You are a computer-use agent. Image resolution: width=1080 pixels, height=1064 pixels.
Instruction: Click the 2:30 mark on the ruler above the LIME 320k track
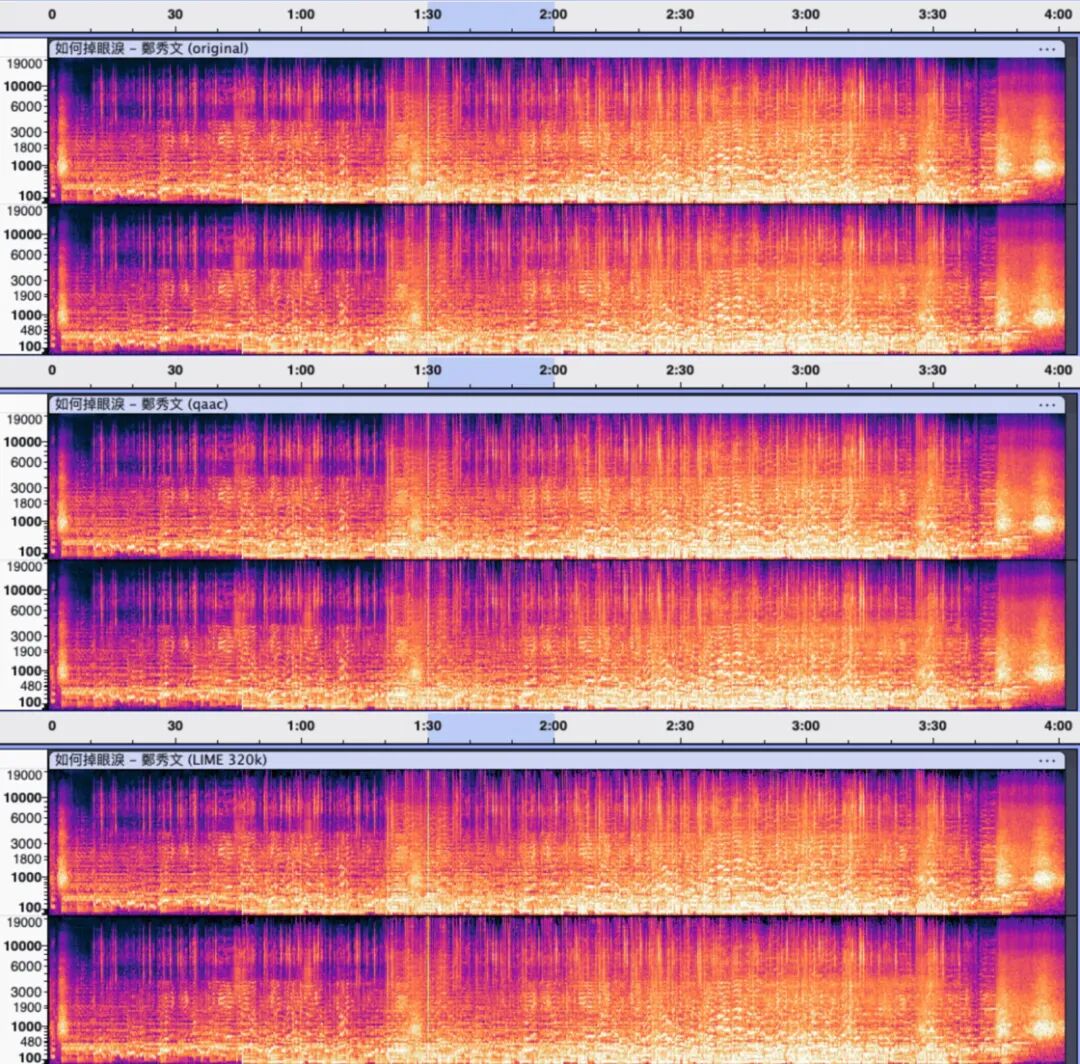[680, 725]
